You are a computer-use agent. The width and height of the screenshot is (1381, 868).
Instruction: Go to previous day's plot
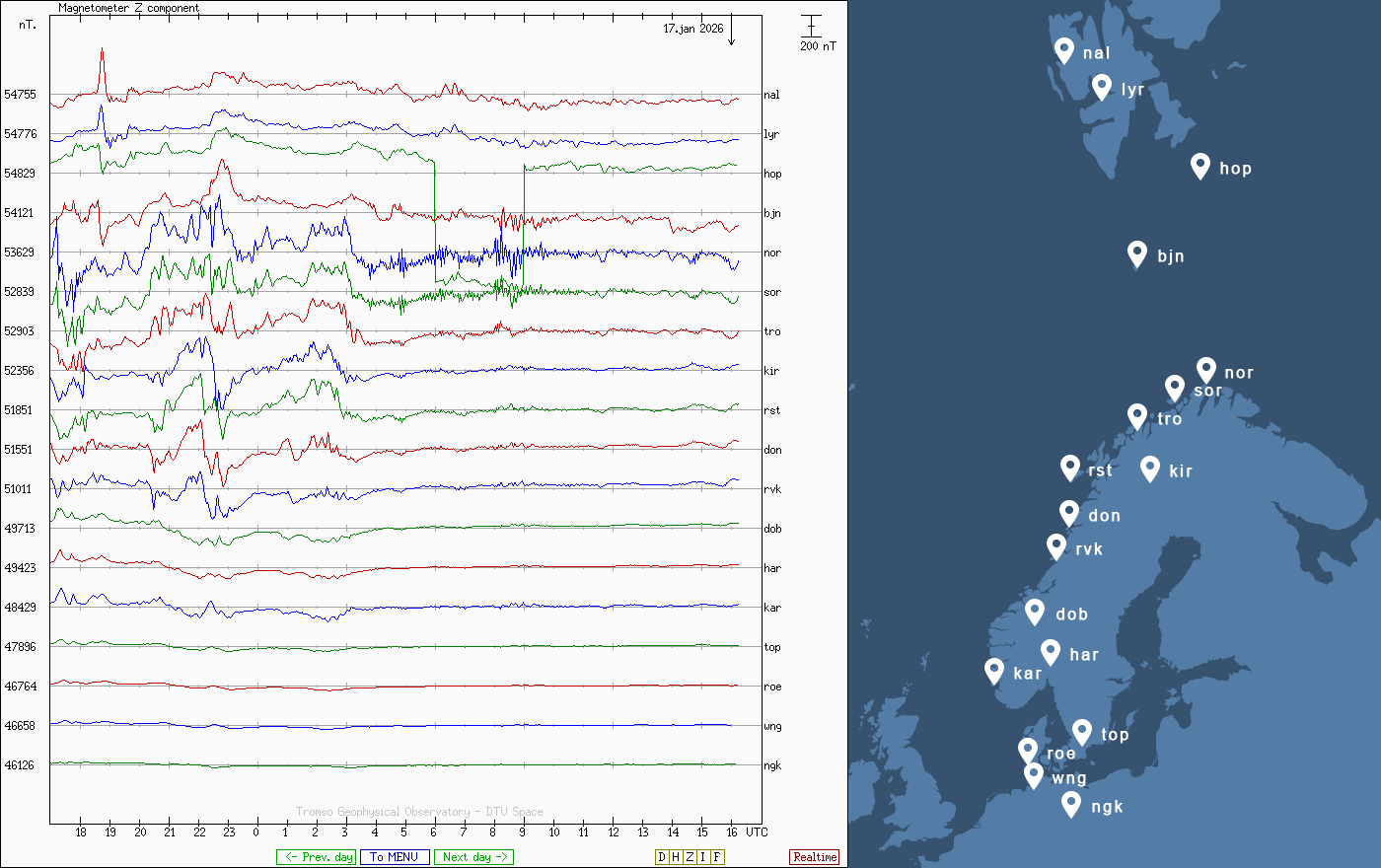click(316, 857)
